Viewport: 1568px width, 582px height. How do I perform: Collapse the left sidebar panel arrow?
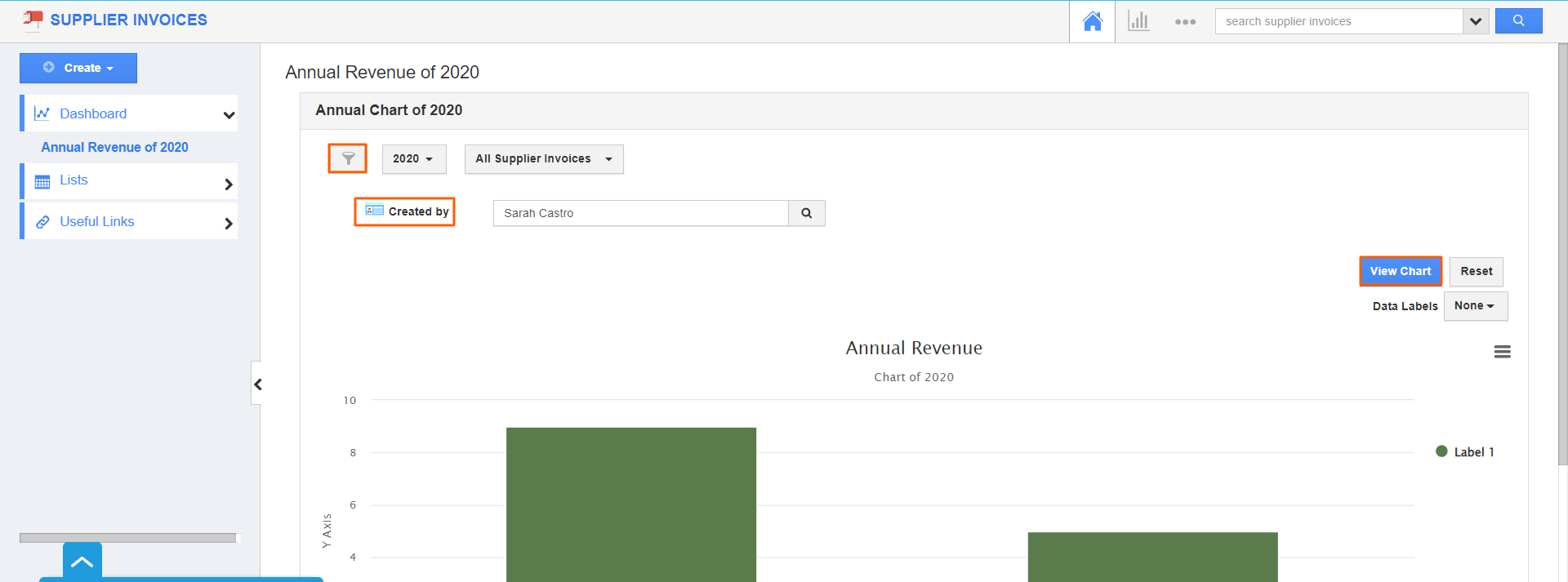pos(257,384)
